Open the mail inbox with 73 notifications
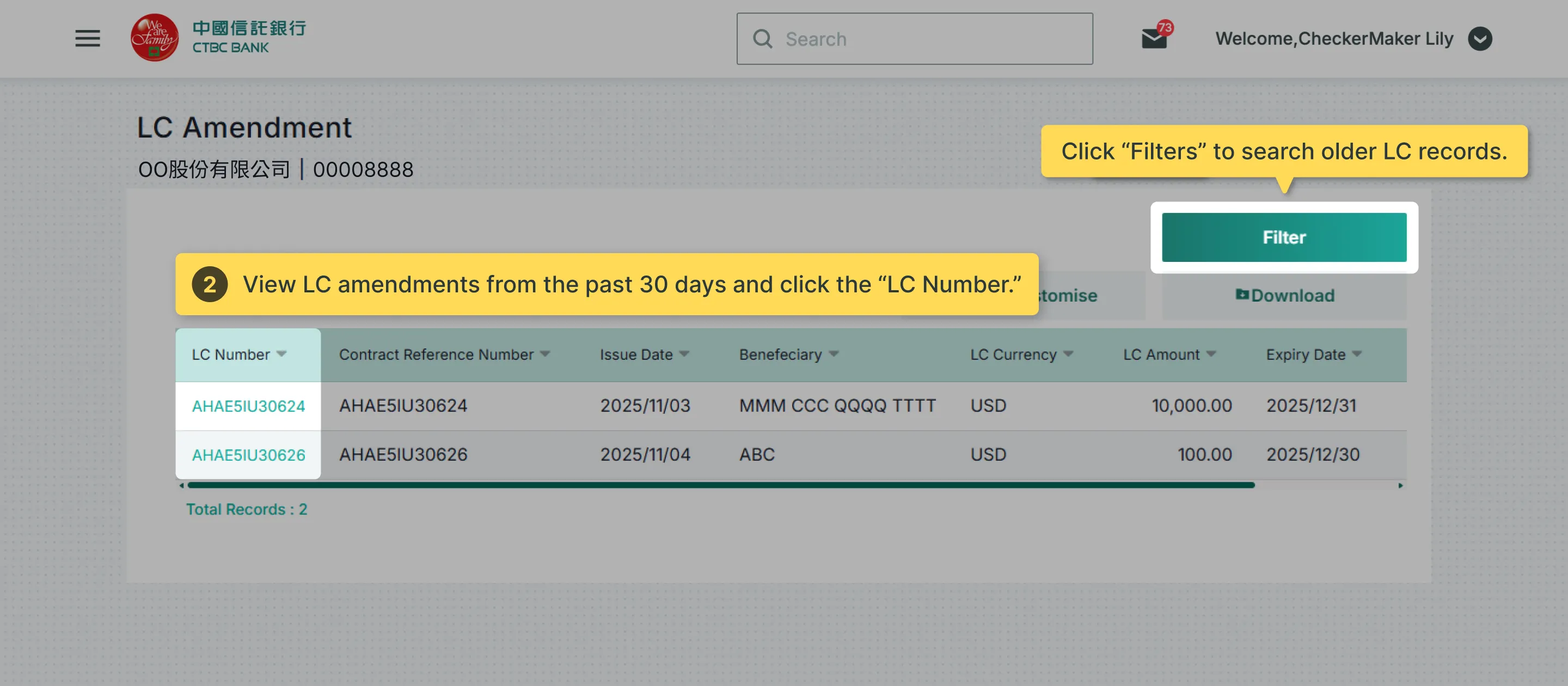 (x=1155, y=38)
